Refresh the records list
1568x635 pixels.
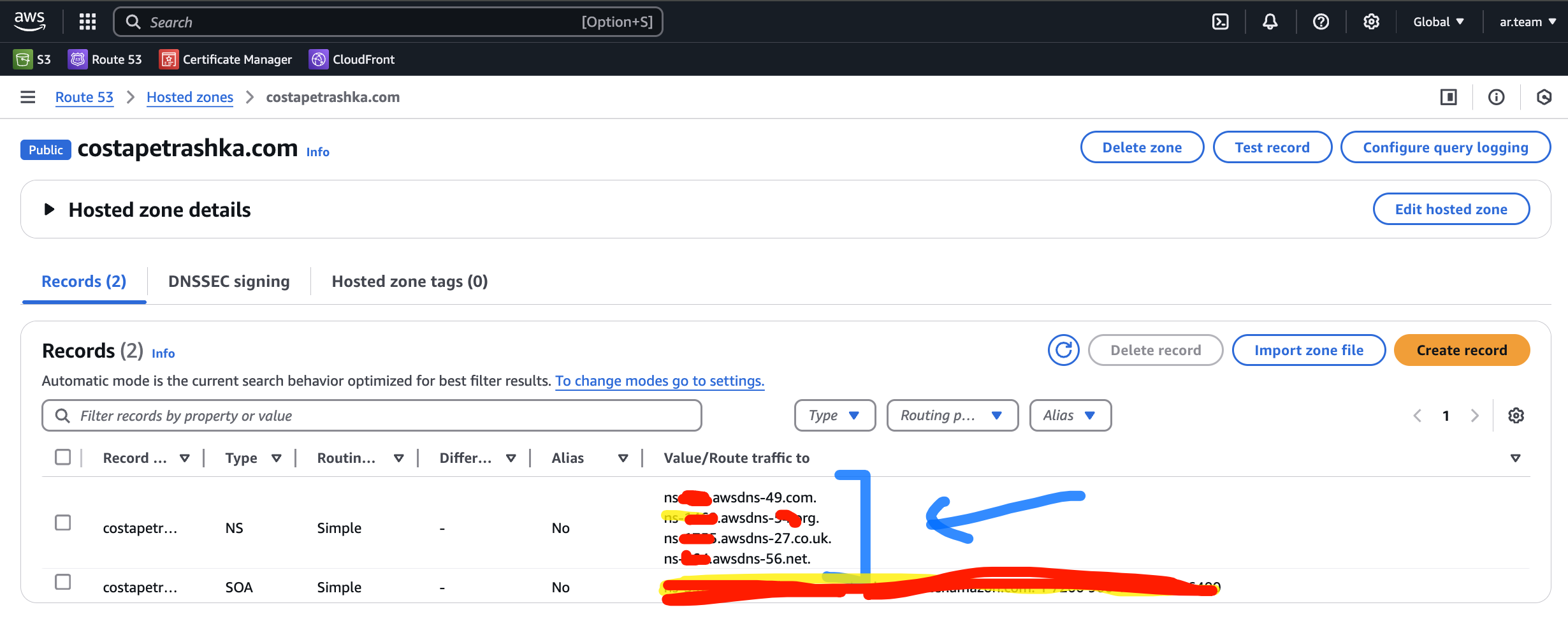(1063, 350)
